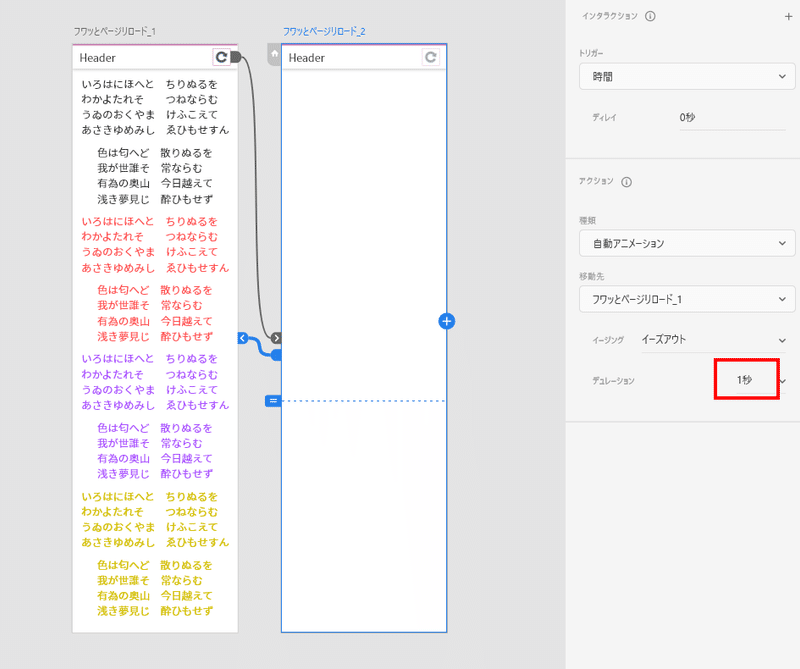
Task: Click black text 色は匂へど
Action: (x=123, y=153)
